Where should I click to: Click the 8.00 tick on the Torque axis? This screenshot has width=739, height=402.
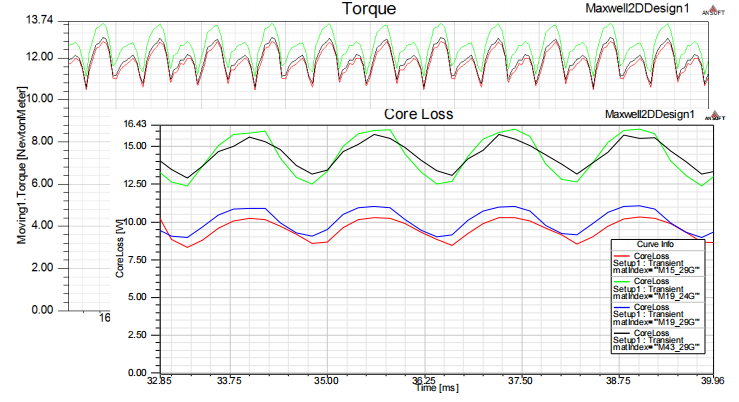coord(42,141)
